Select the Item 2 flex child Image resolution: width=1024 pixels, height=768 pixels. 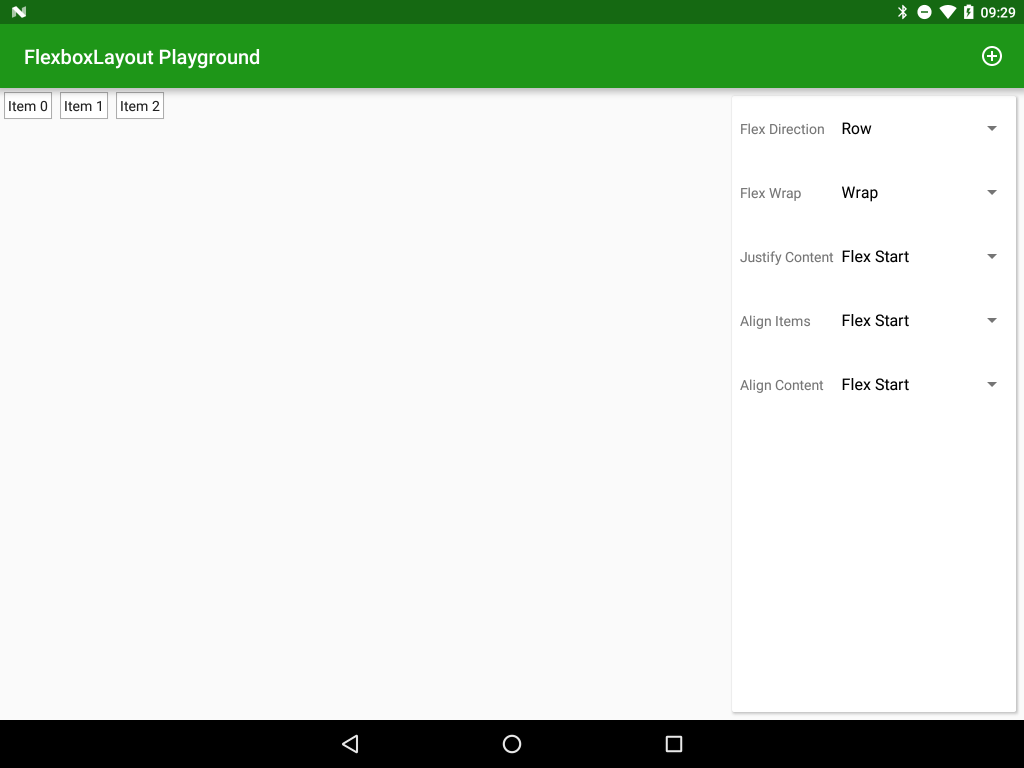(x=139, y=105)
